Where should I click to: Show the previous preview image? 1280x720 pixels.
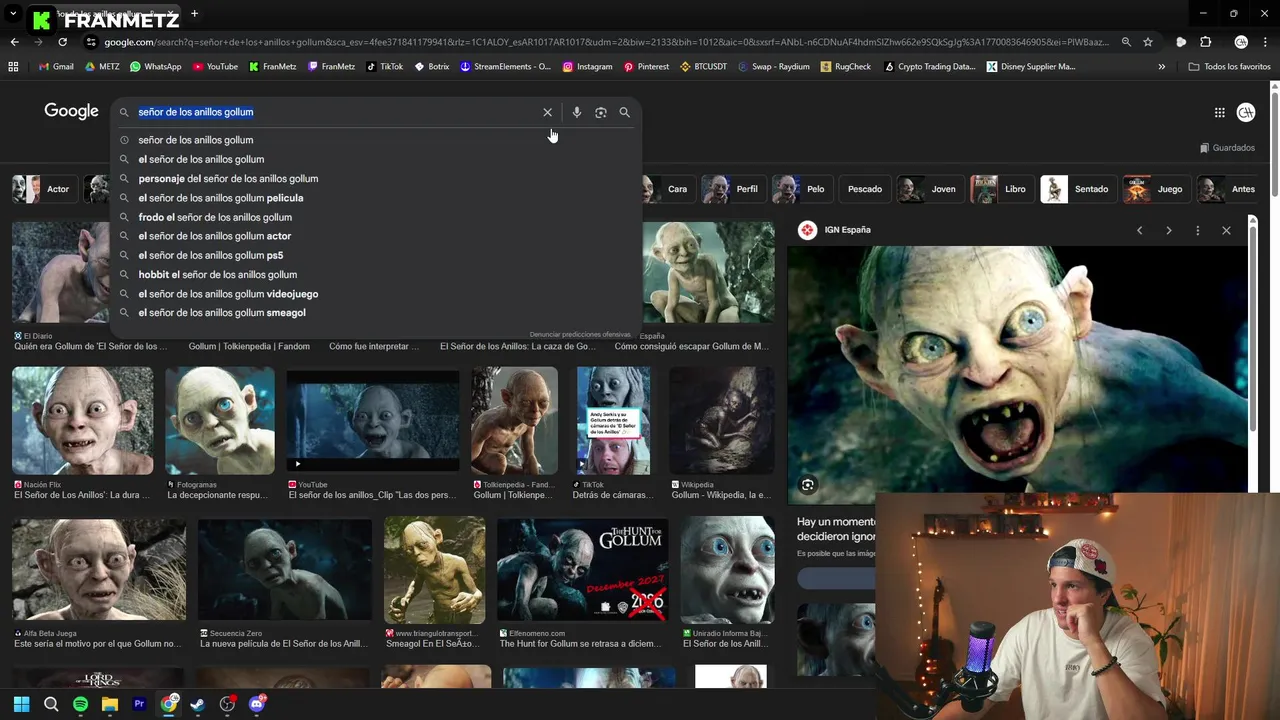[x=1139, y=230]
